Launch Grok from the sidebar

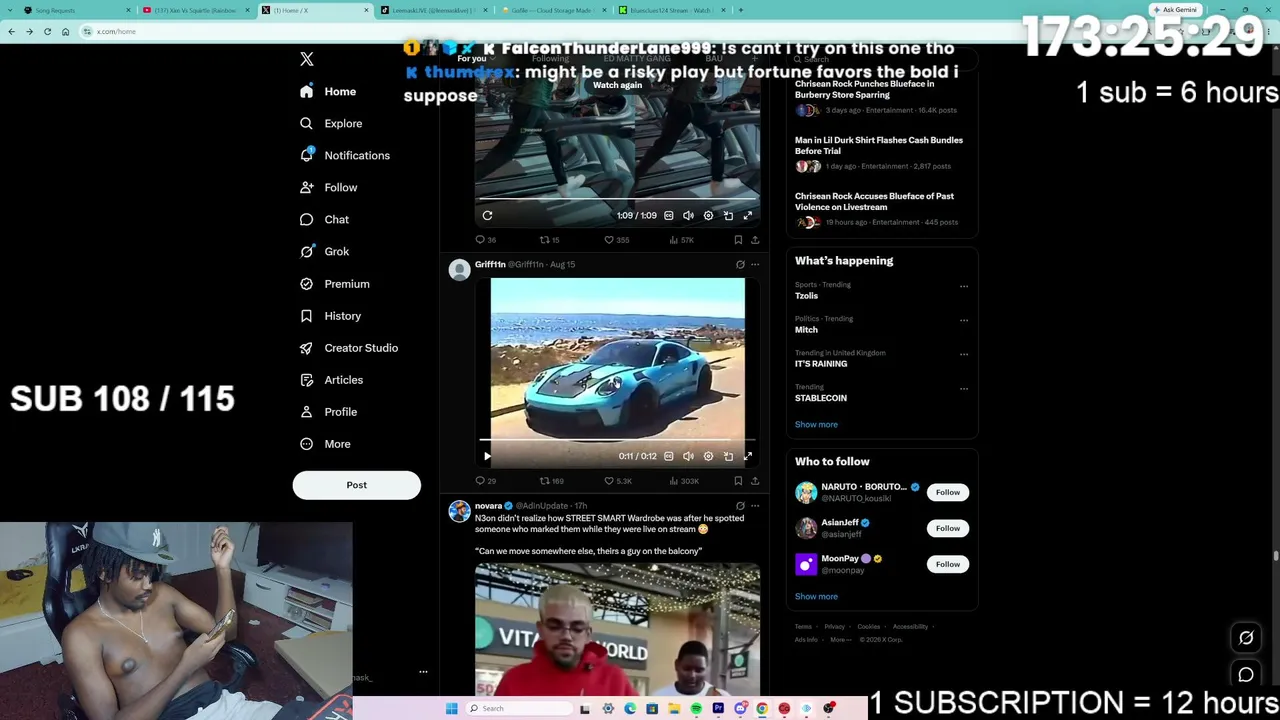tap(324, 251)
